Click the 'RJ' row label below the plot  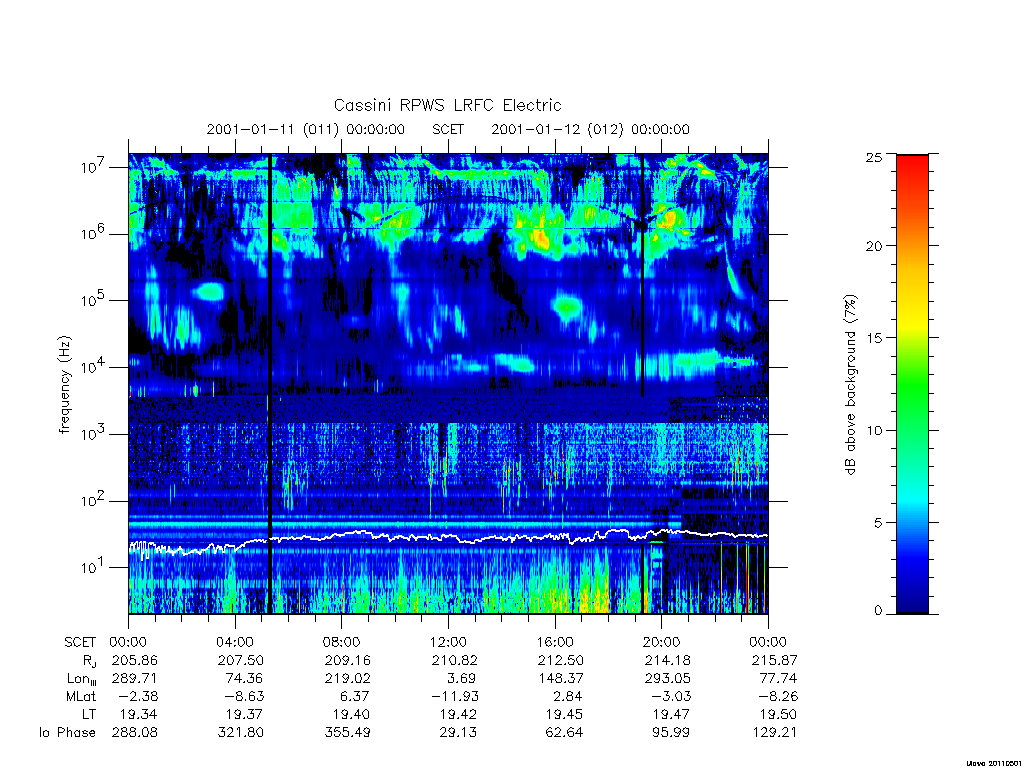tap(89, 661)
